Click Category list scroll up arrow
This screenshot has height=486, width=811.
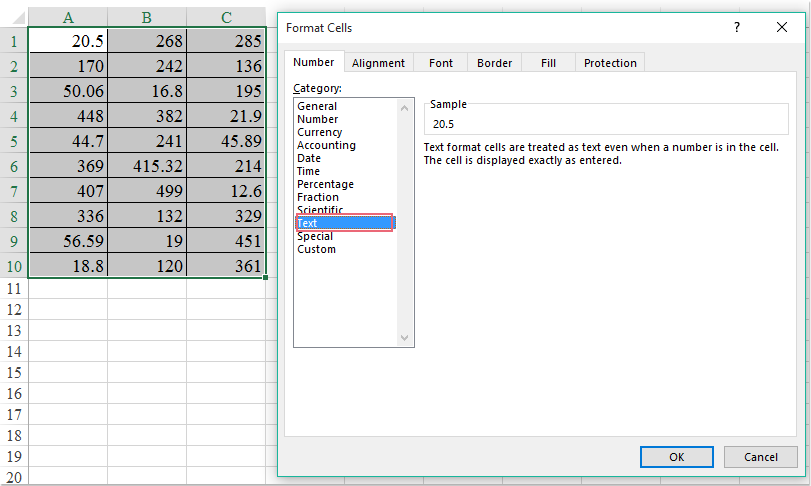tap(405, 107)
